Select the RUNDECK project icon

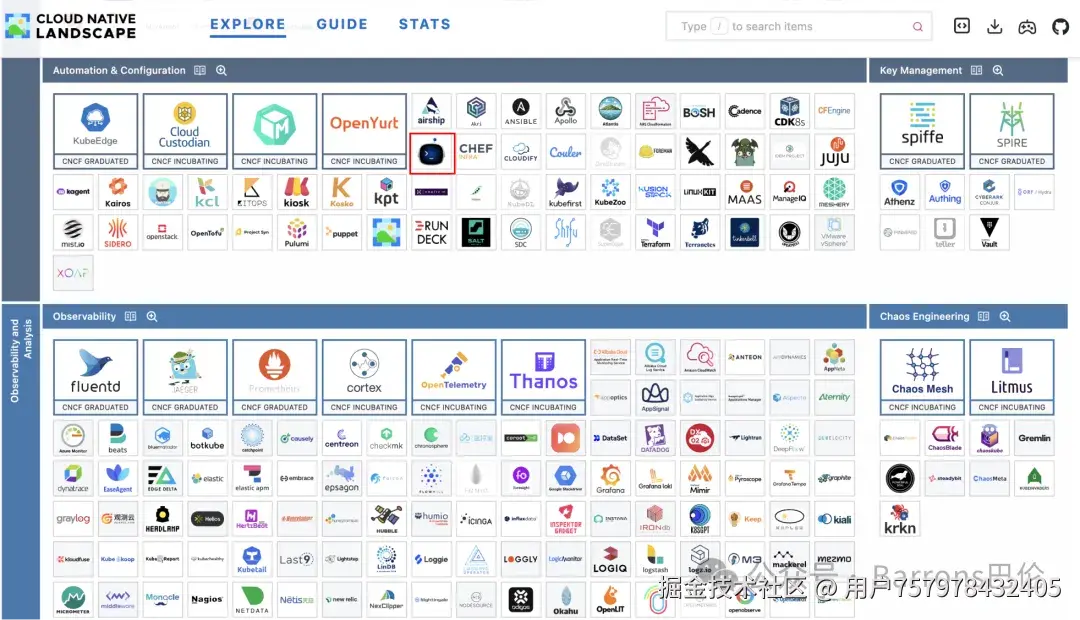click(431, 233)
